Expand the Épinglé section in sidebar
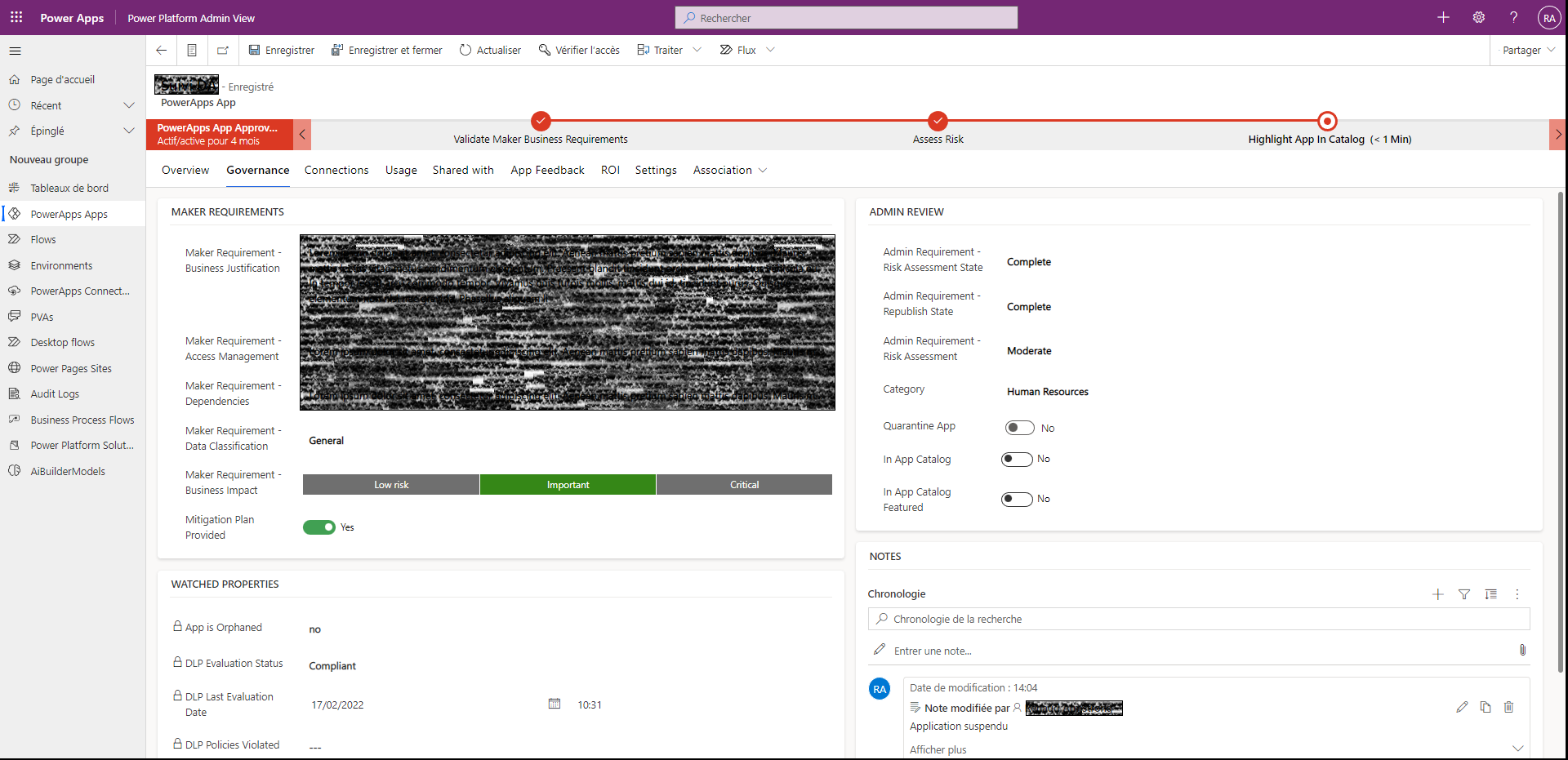Screen dimensions: 1568x760 pos(128,131)
